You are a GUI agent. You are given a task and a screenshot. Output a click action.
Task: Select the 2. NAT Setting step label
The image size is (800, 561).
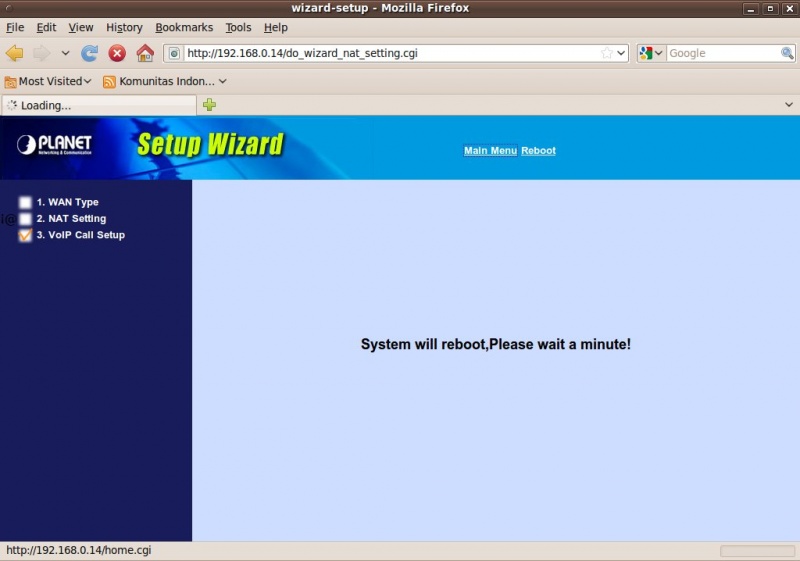pyautogui.click(x=71, y=218)
